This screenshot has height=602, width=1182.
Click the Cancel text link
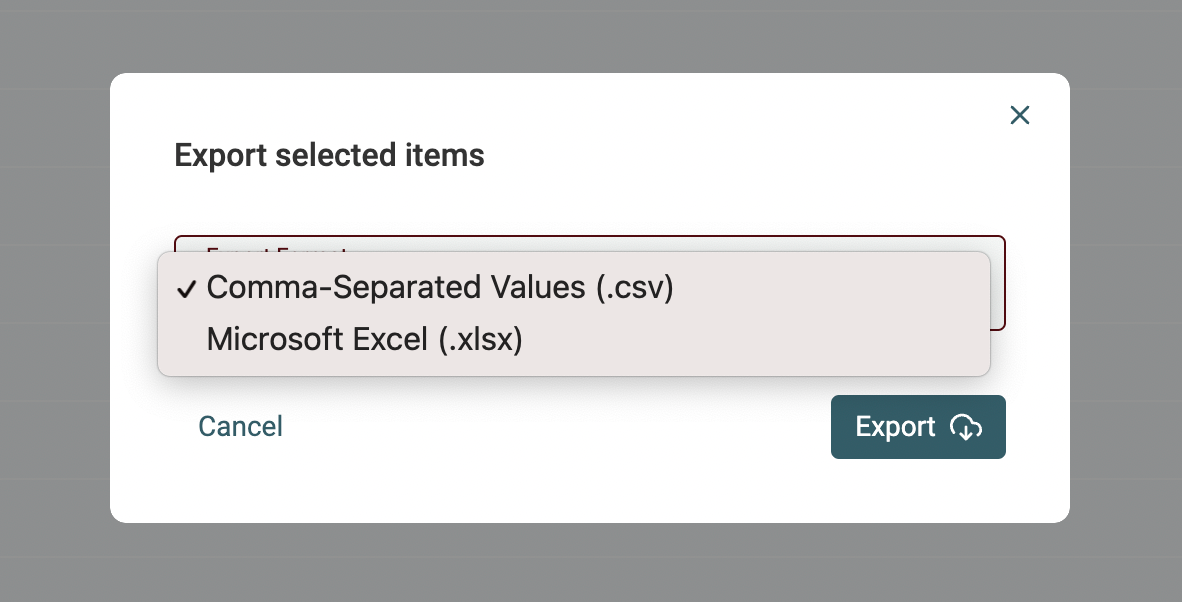240,427
